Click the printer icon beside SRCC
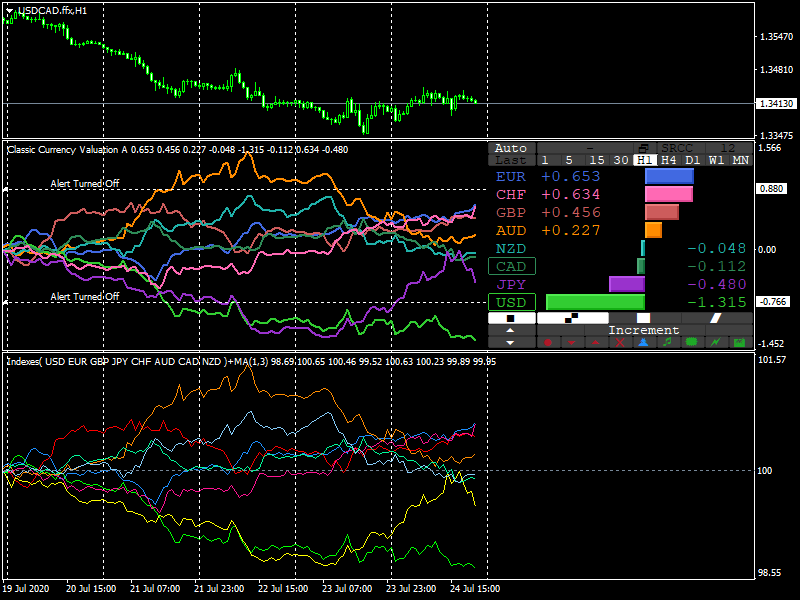The height and width of the screenshot is (600, 800). tap(643, 147)
